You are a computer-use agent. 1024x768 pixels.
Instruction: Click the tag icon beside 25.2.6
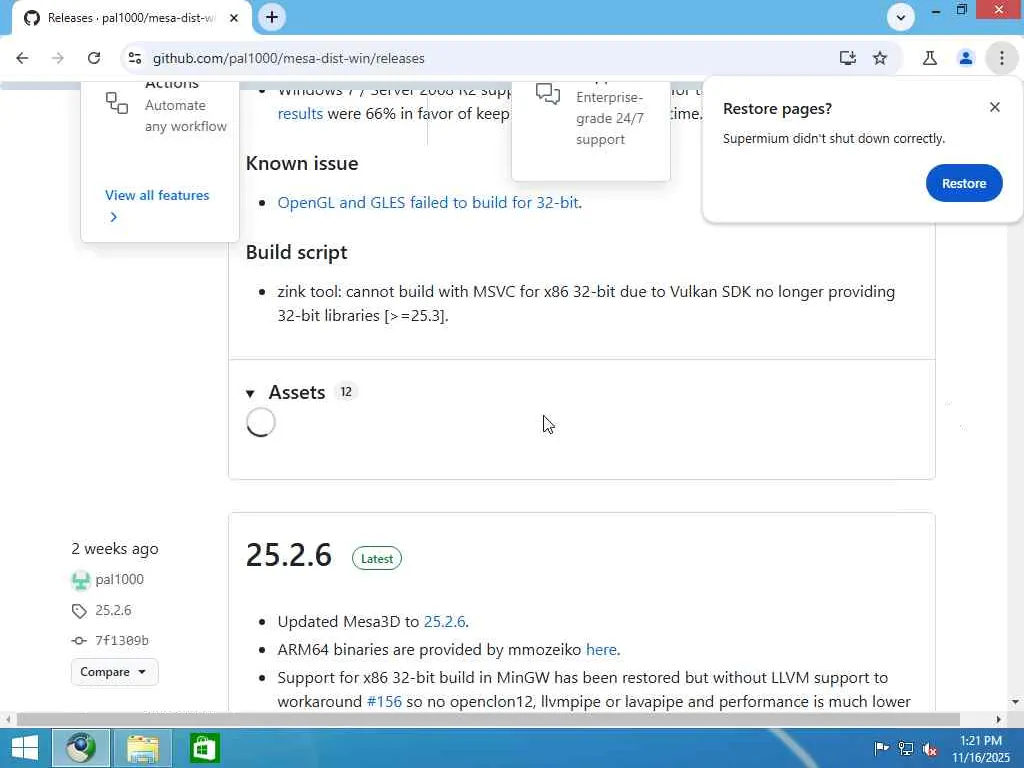pyautogui.click(x=79, y=611)
